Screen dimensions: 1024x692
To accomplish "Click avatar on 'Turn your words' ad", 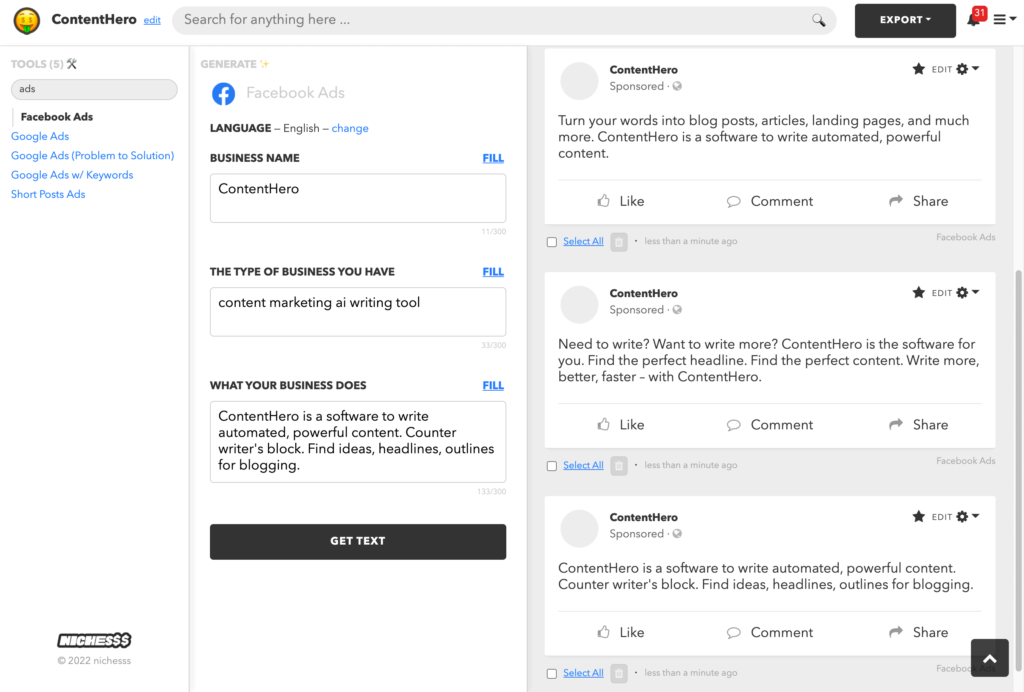I will (579, 81).
